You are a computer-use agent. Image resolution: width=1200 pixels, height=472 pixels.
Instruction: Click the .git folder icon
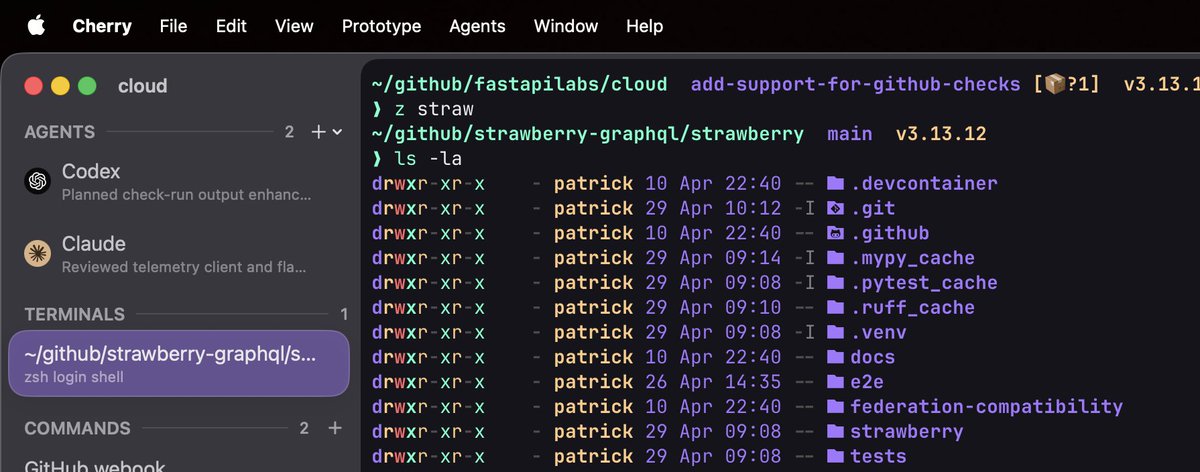tap(835, 209)
